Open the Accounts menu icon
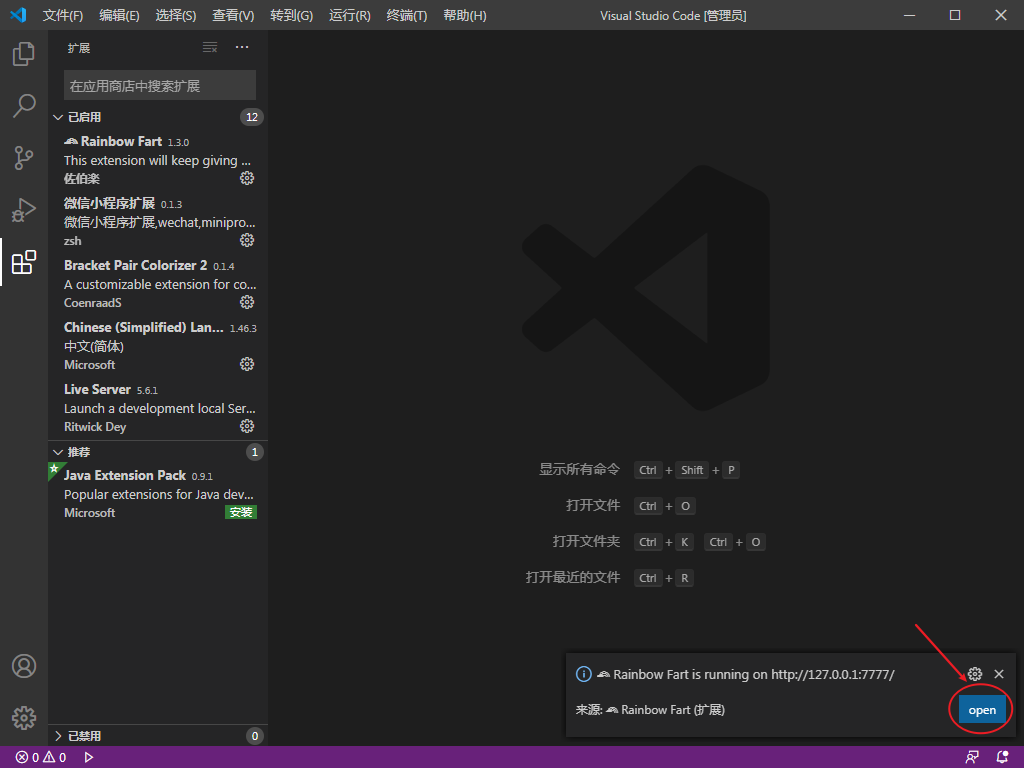Viewport: 1024px width, 768px height. tap(24, 666)
